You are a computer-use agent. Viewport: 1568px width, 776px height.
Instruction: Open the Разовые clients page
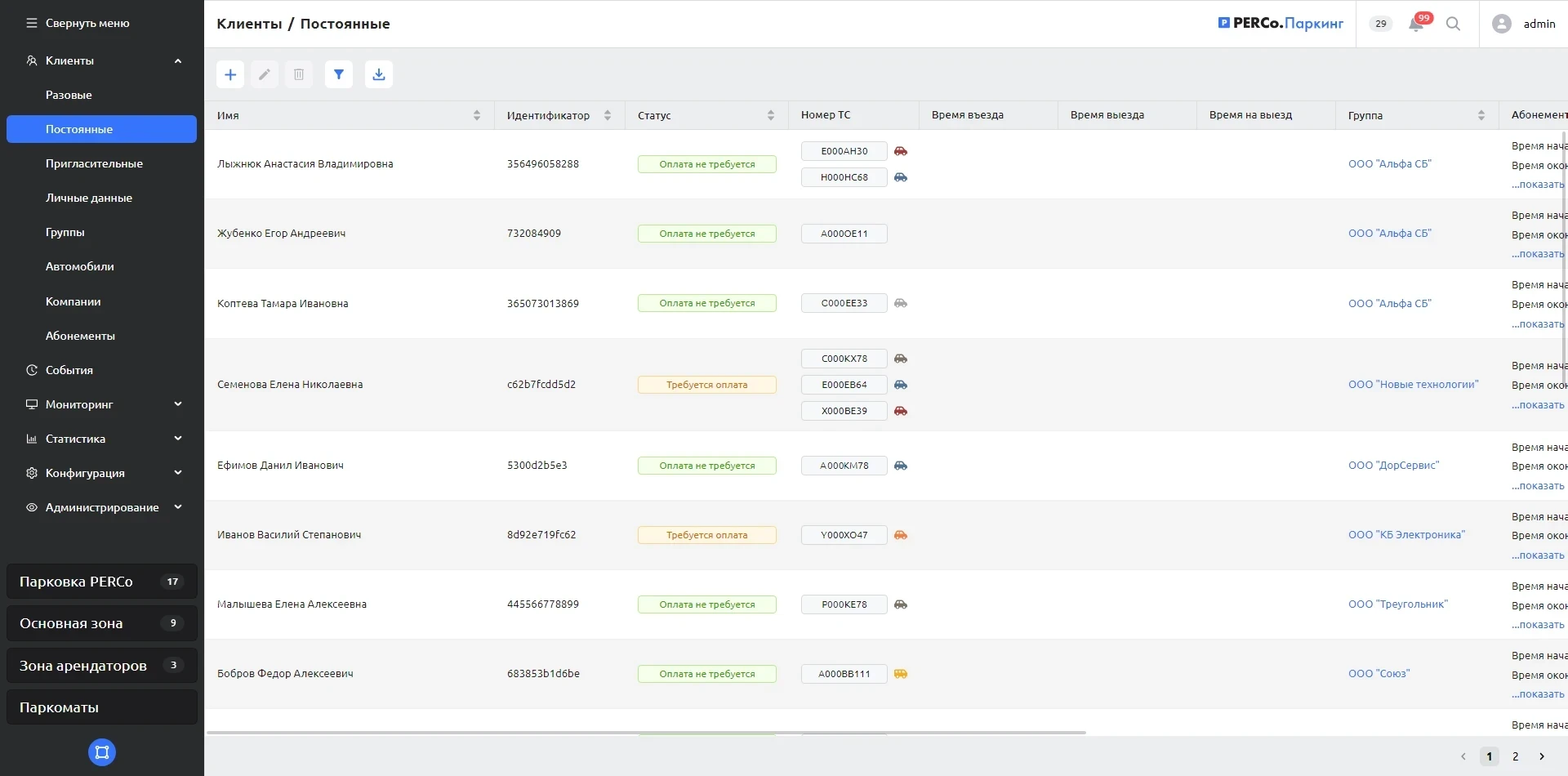click(69, 95)
